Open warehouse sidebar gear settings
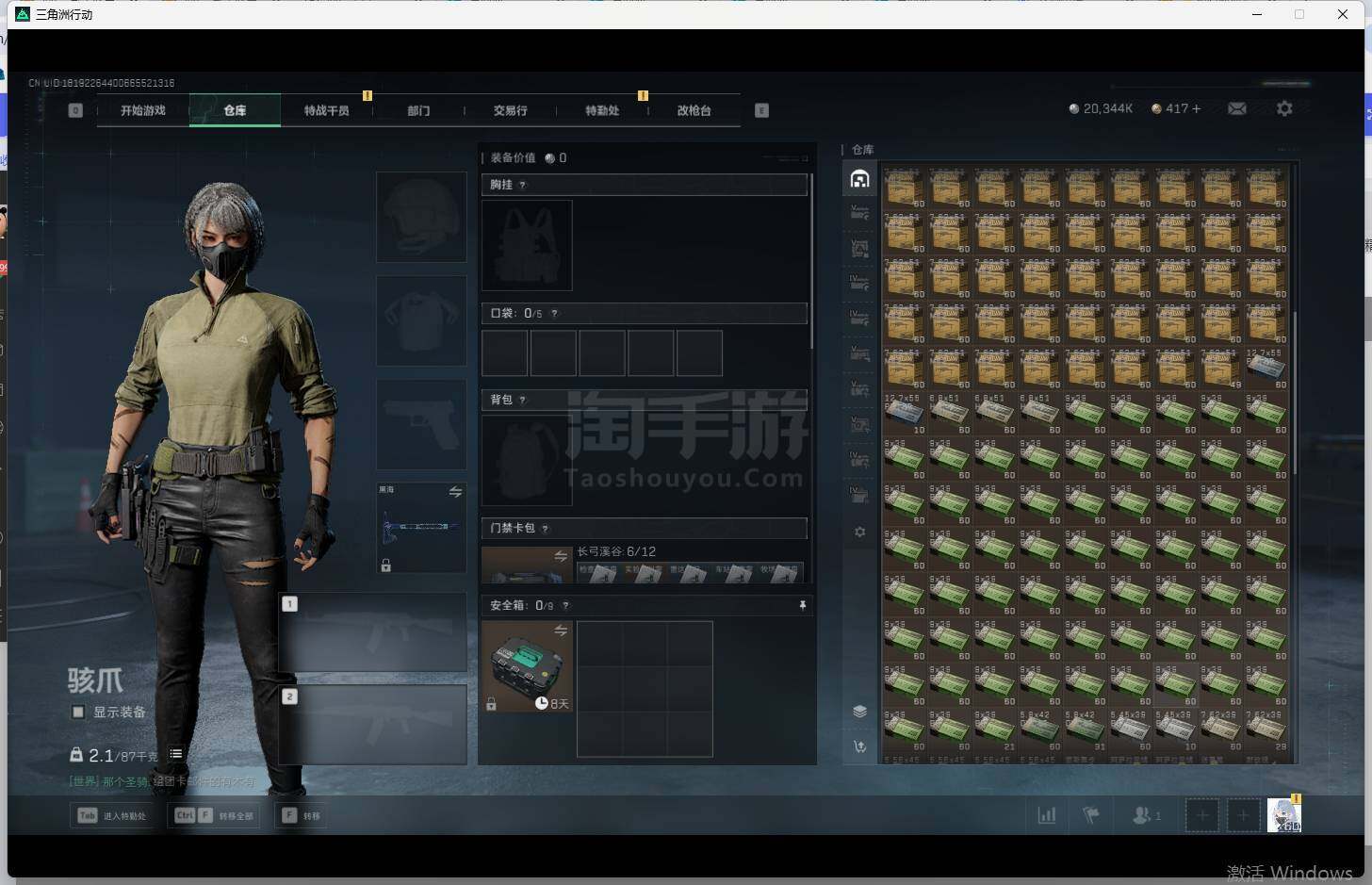This screenshot has height=885, width=1372. [x=859, y=533]
